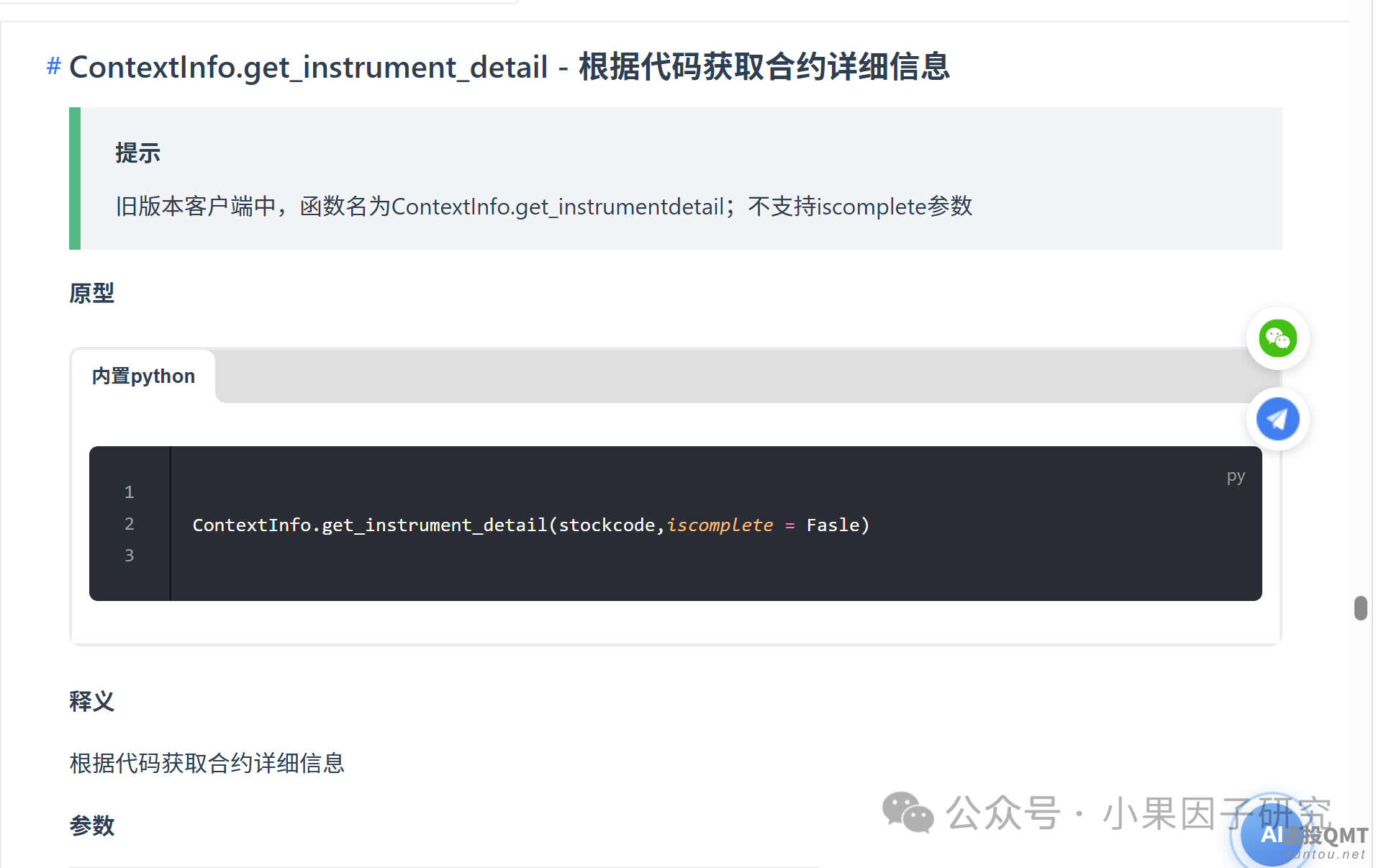Click the 原型 section heading
The height and width of the screenshot is (868, 1376).
point(92,294)
